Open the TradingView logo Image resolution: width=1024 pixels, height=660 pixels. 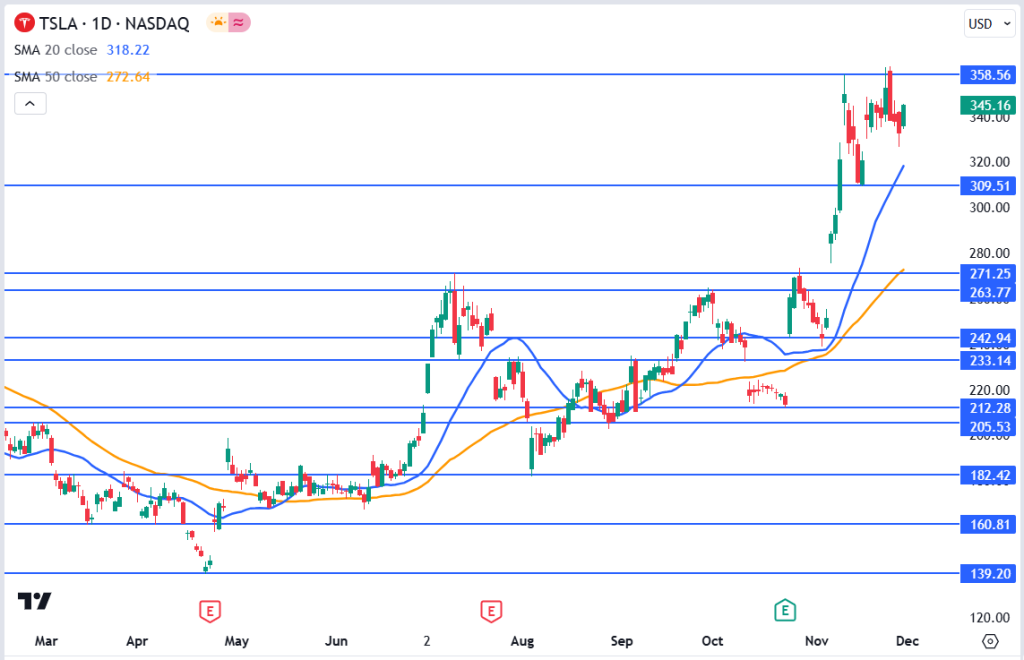pyautogui.click(x=34, y=601)
